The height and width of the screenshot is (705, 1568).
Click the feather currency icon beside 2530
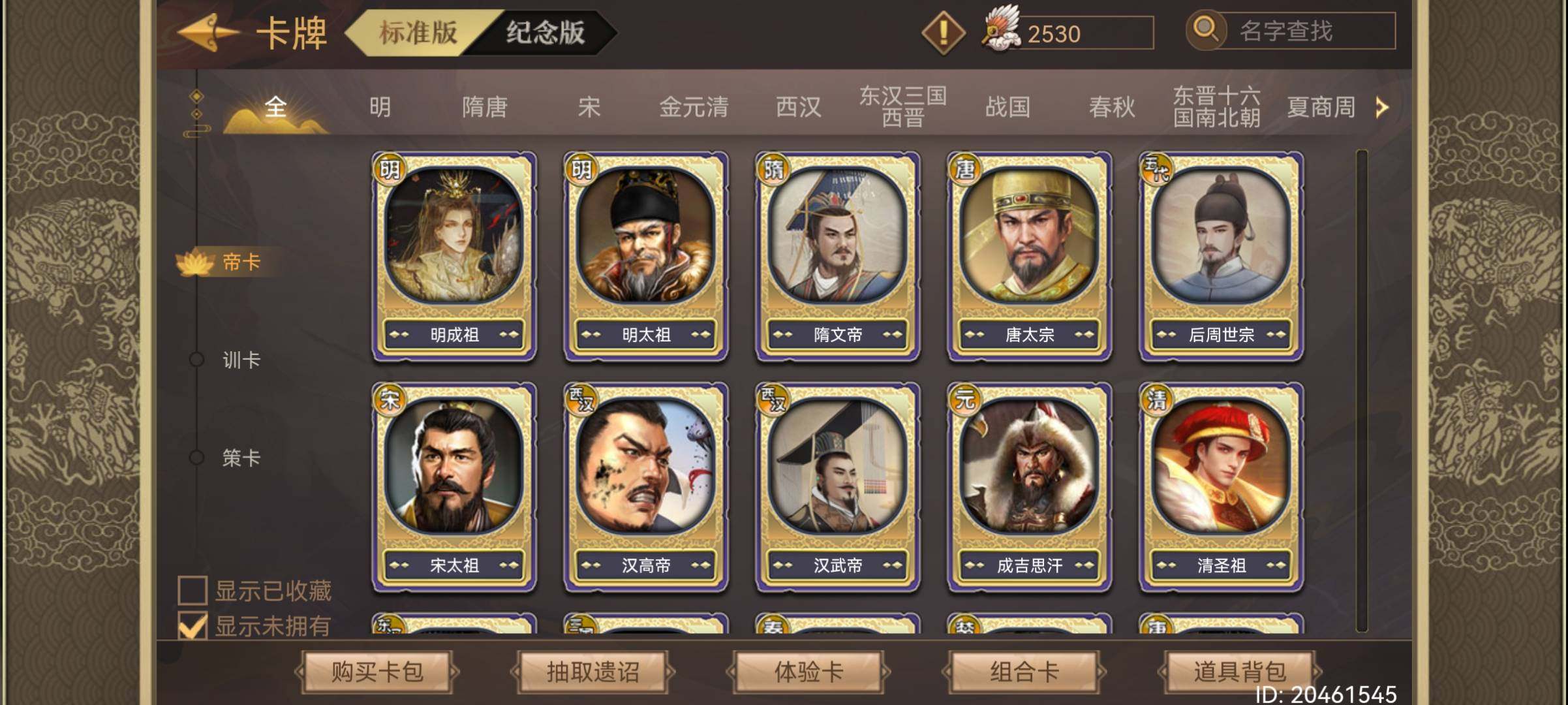coord(1002,29)
